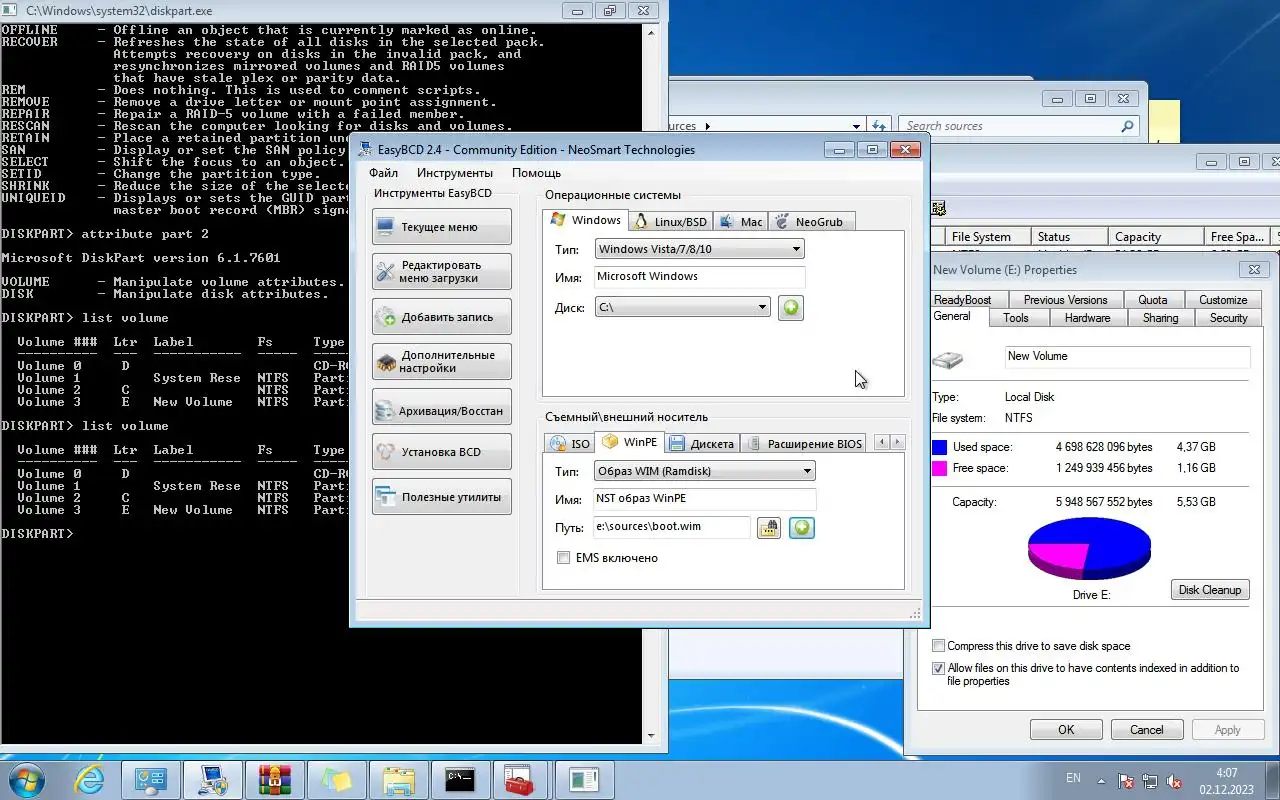Screen dimensions: 1280x800
Task: Select the WinPE tab
Action: click(630, 442)
